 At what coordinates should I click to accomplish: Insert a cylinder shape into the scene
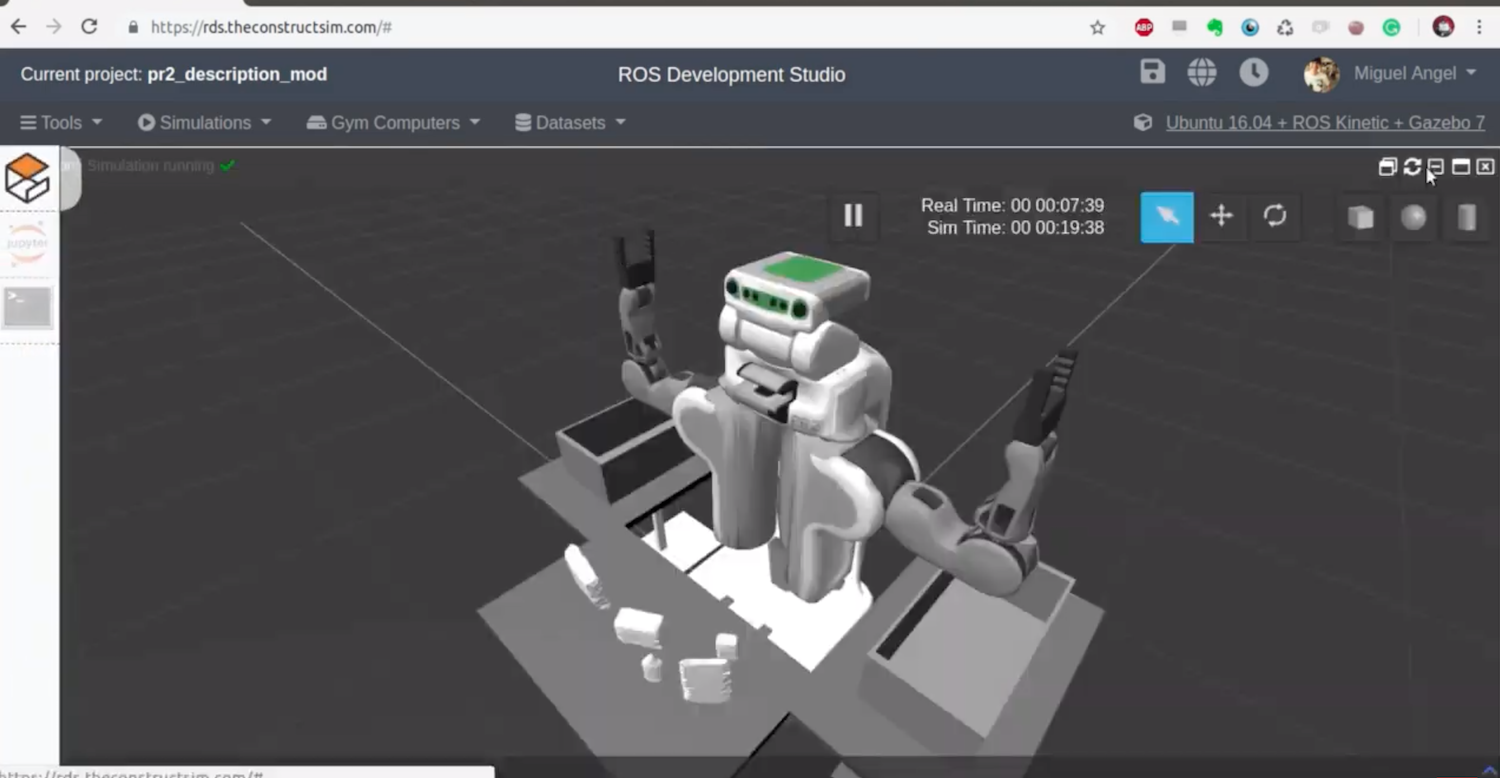(x=1467, y=217)
